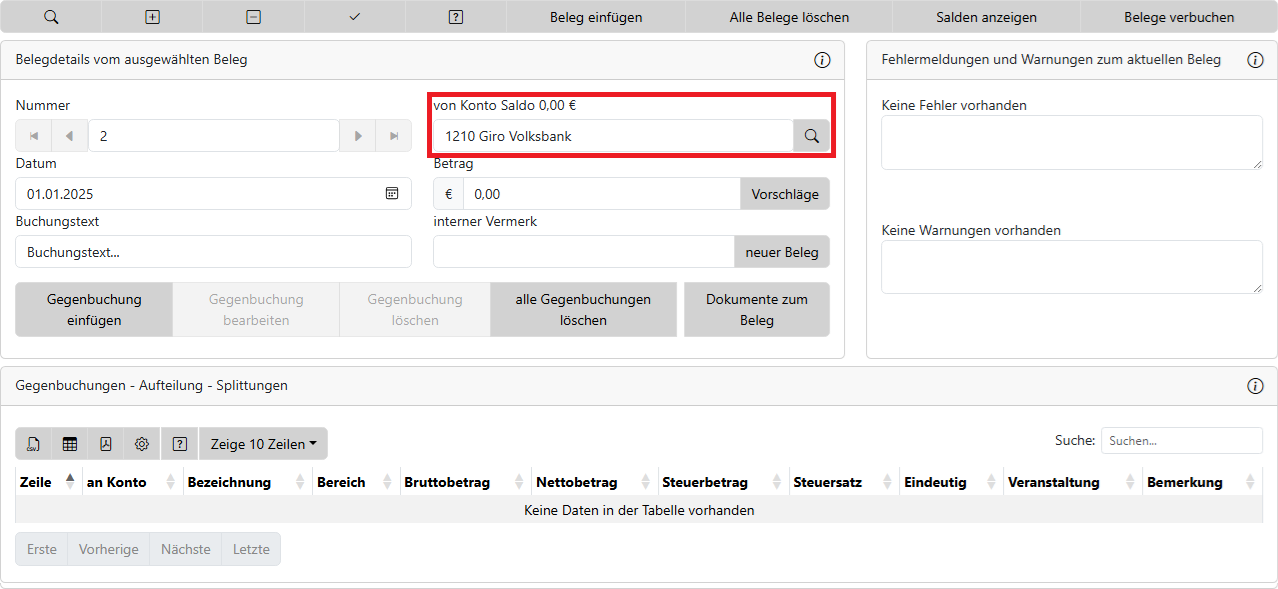Go to the next Beleg number

point(357,136)
